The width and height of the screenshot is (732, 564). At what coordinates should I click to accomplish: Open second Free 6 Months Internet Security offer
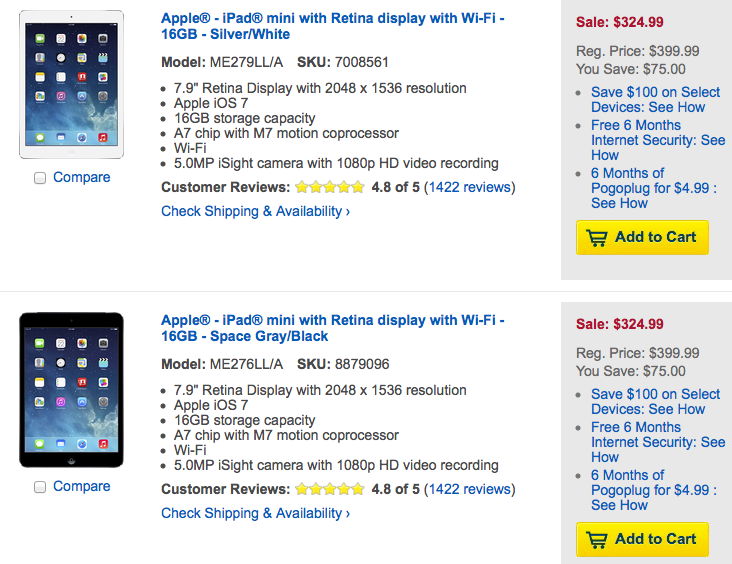click(x=657, y=442)
